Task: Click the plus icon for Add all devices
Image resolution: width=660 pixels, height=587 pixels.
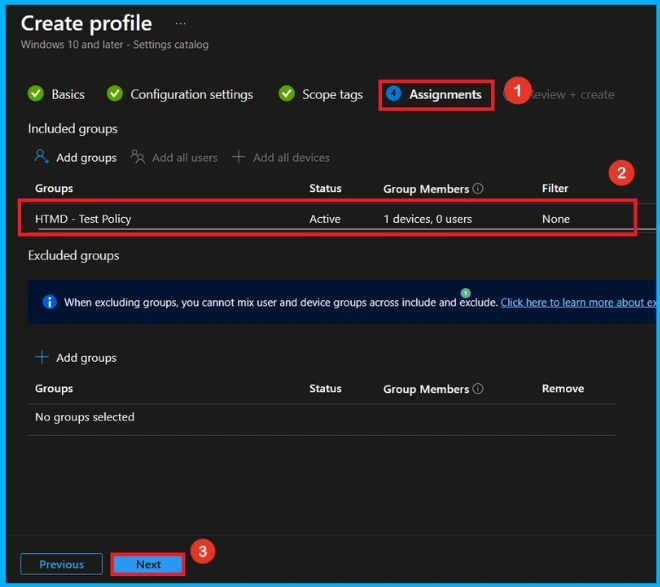Action: (x=238, y=157)
